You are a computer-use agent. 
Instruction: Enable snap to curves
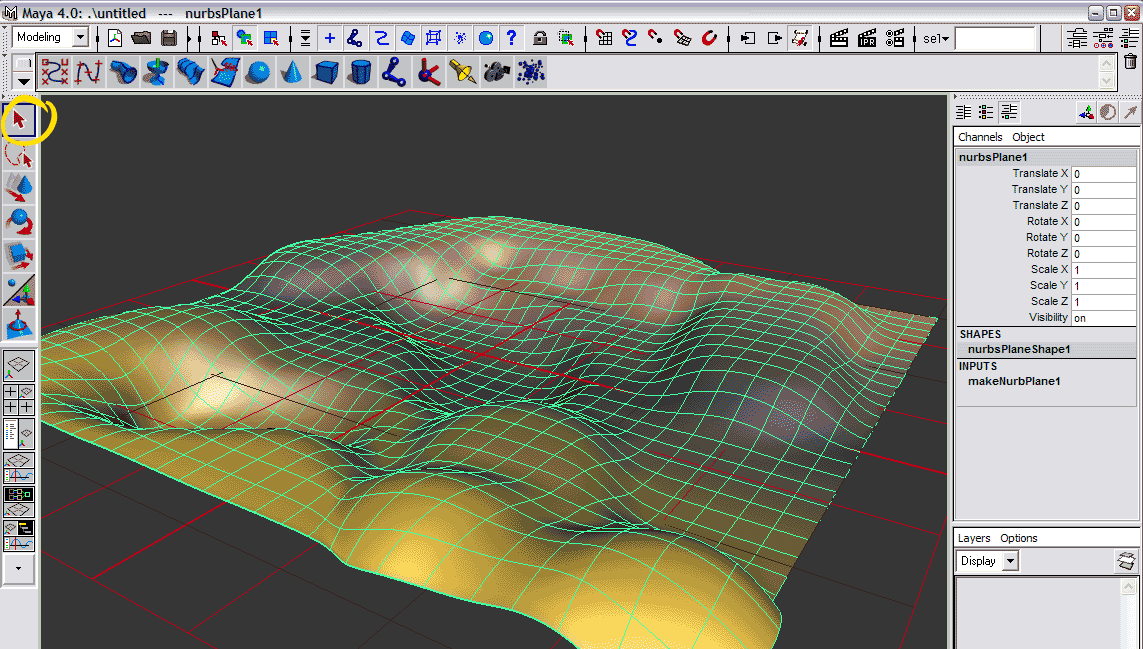click(x=630, y=38)
